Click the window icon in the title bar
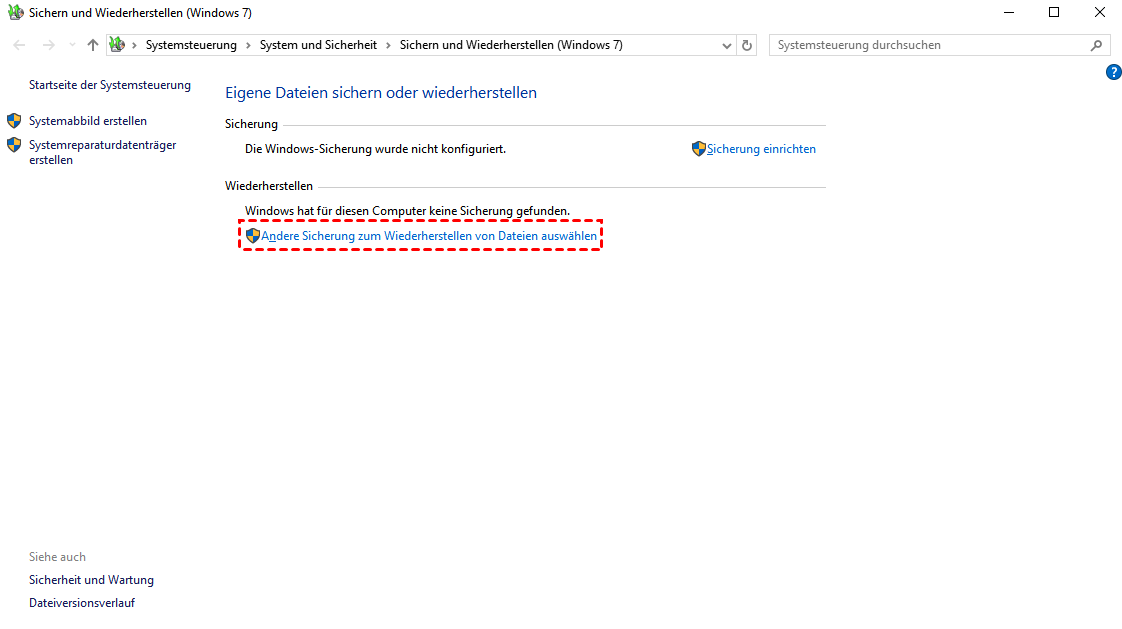This screenshot has width=1122, height=629. click(15, 13)
